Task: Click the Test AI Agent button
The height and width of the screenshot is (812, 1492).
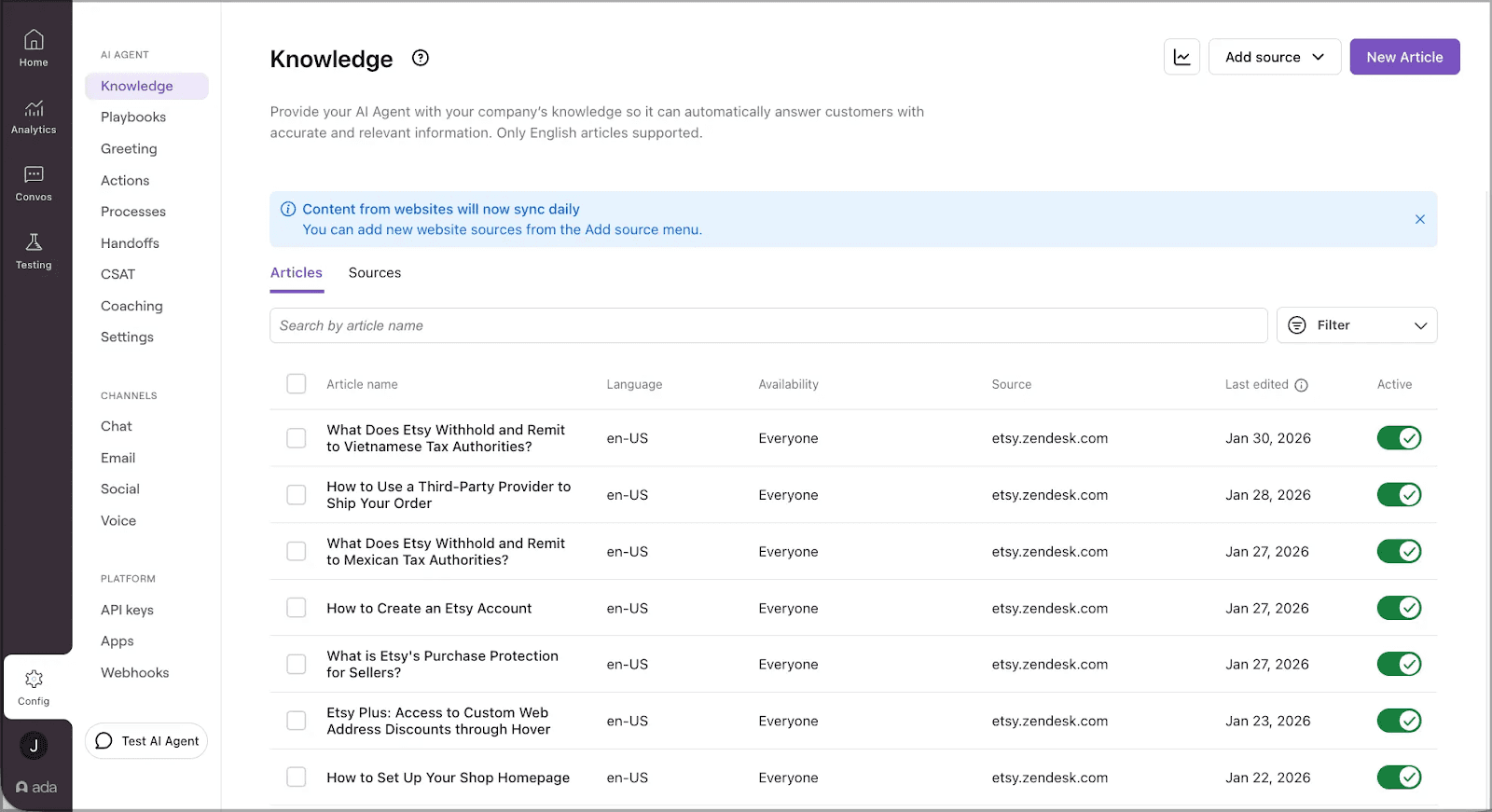Action: coord(146,741)
